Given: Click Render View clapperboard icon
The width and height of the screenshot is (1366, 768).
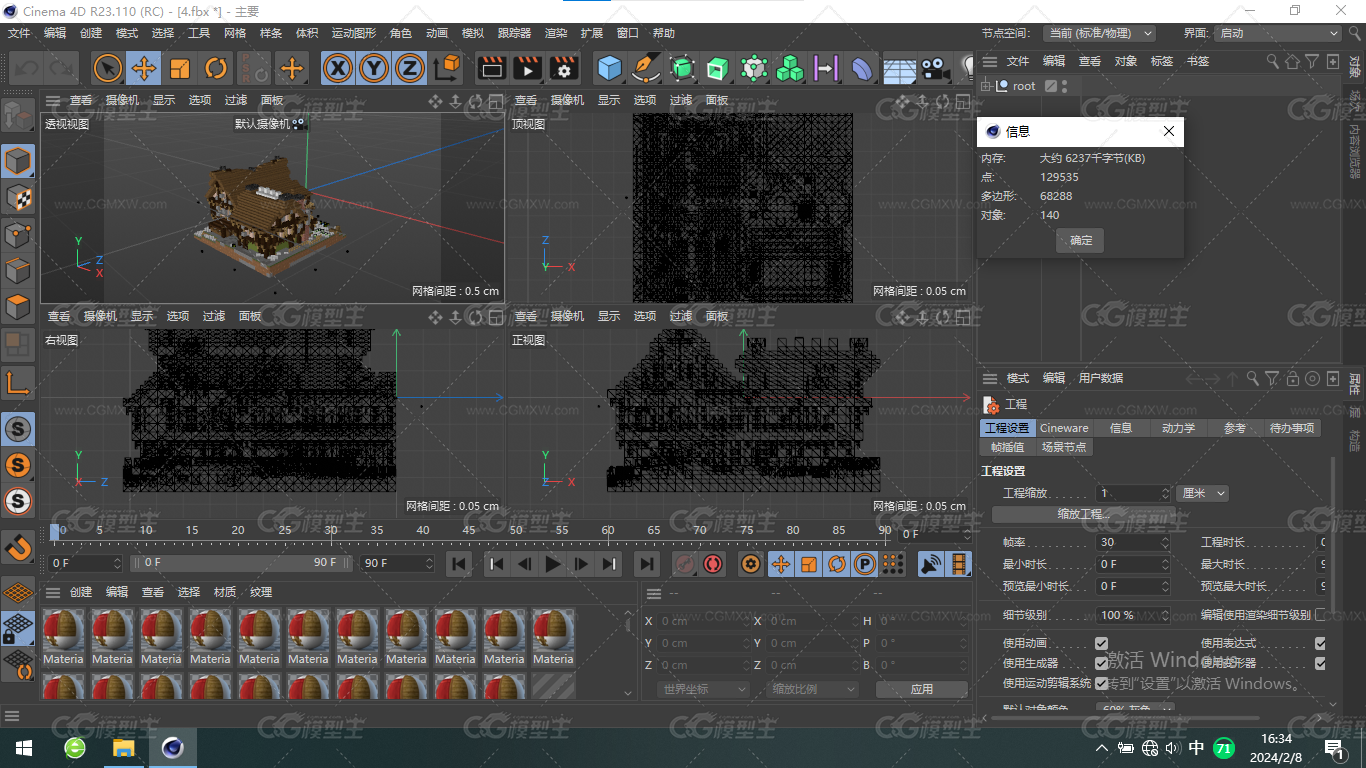Looking at the screenshot, I should [491, 68].
